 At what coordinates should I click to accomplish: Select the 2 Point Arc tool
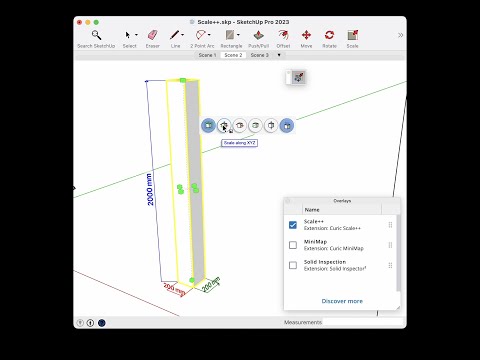click(201, 35)
